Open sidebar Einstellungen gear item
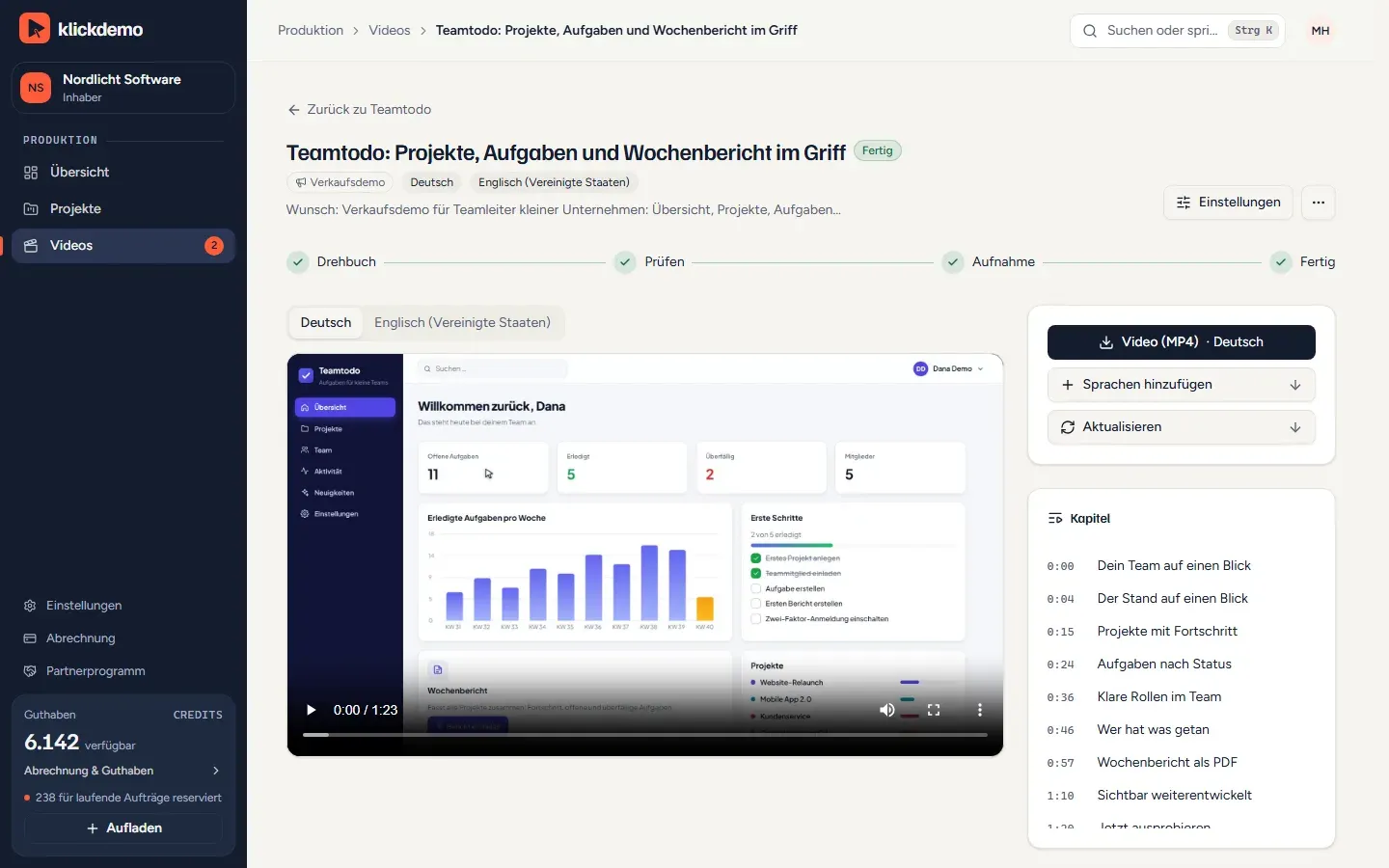Viewport: 1389px width, 868px height. tap(123, 606)
